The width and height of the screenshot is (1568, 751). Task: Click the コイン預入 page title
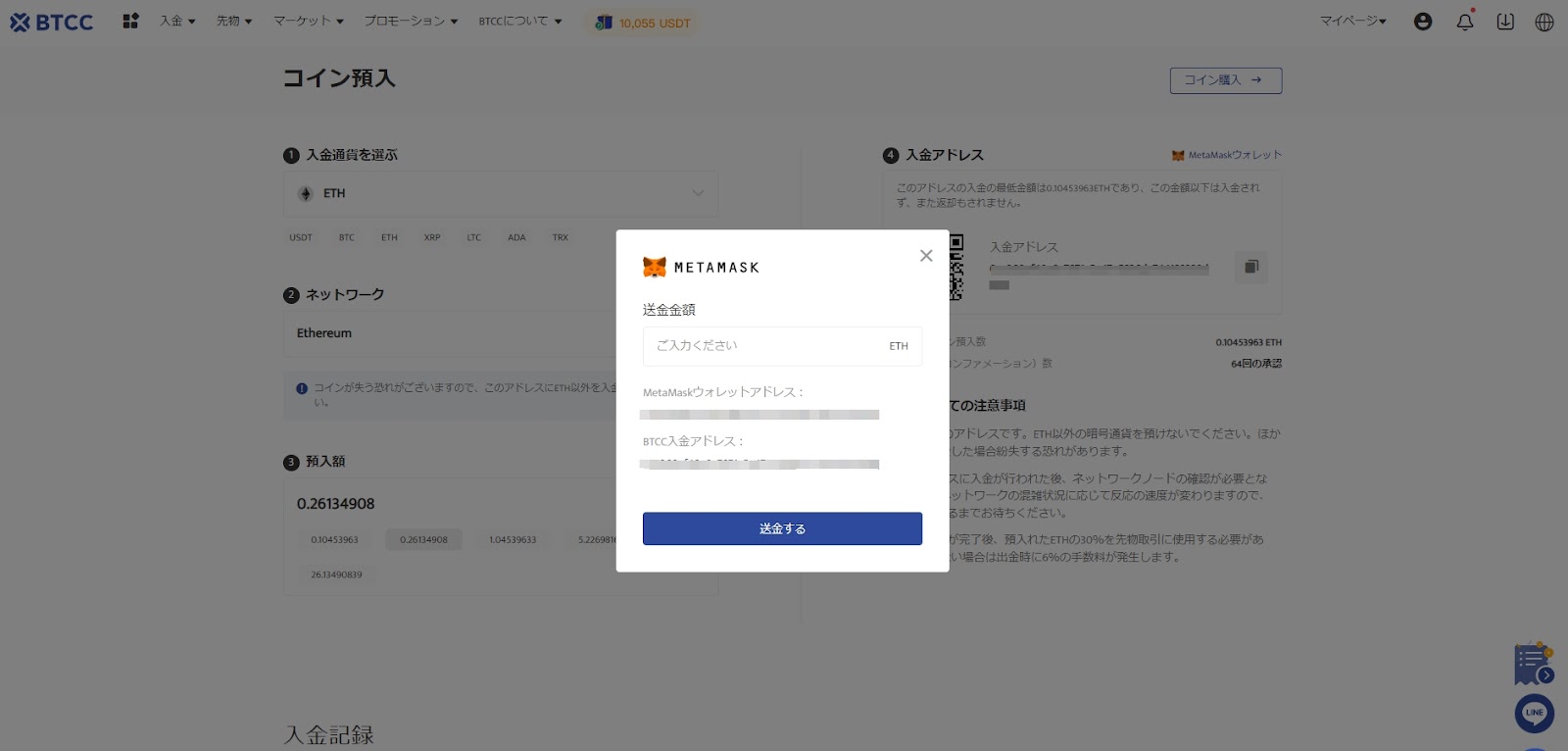pos(339,78)
